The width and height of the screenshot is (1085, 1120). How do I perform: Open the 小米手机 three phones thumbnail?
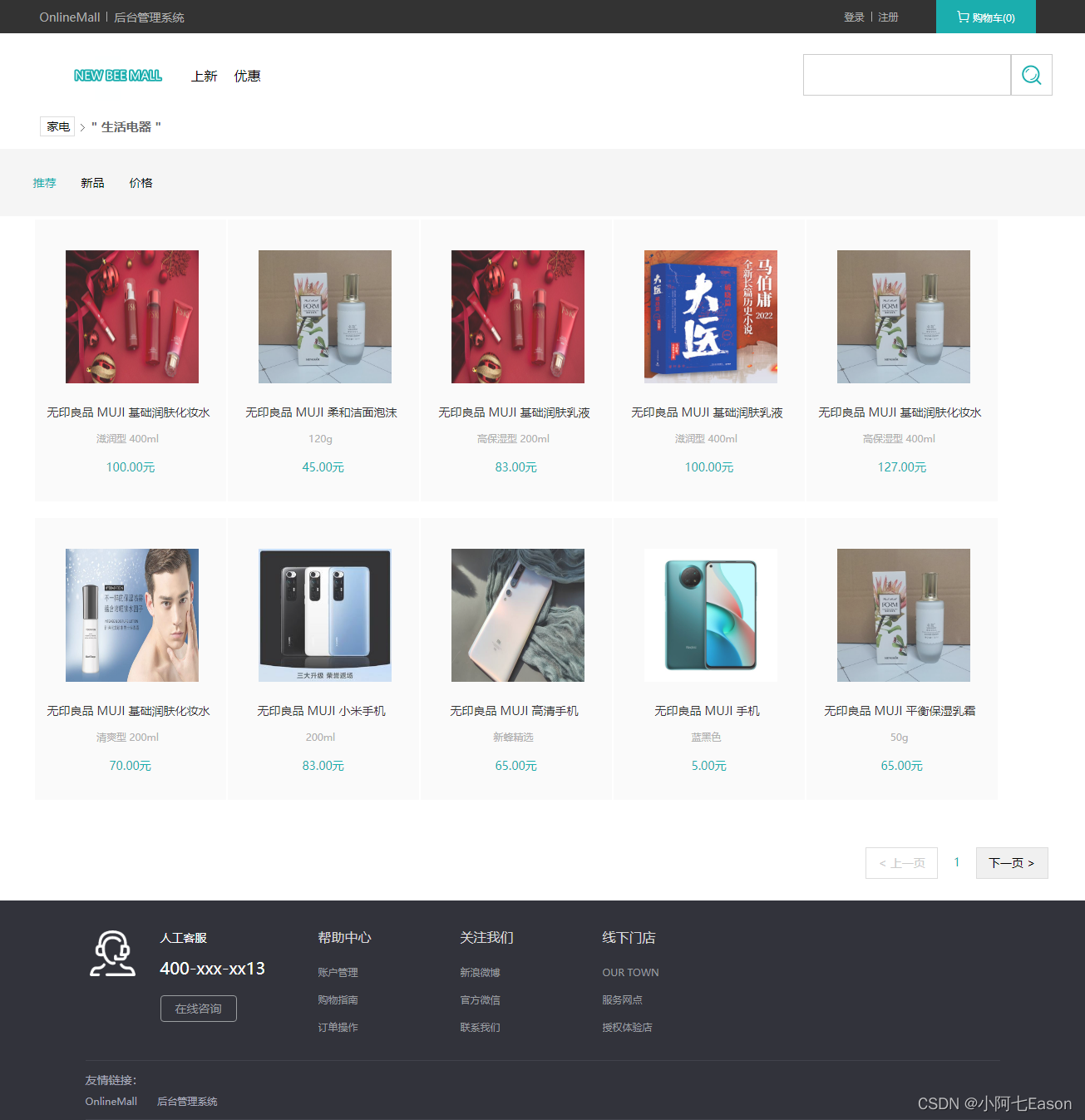coord(325,615)
